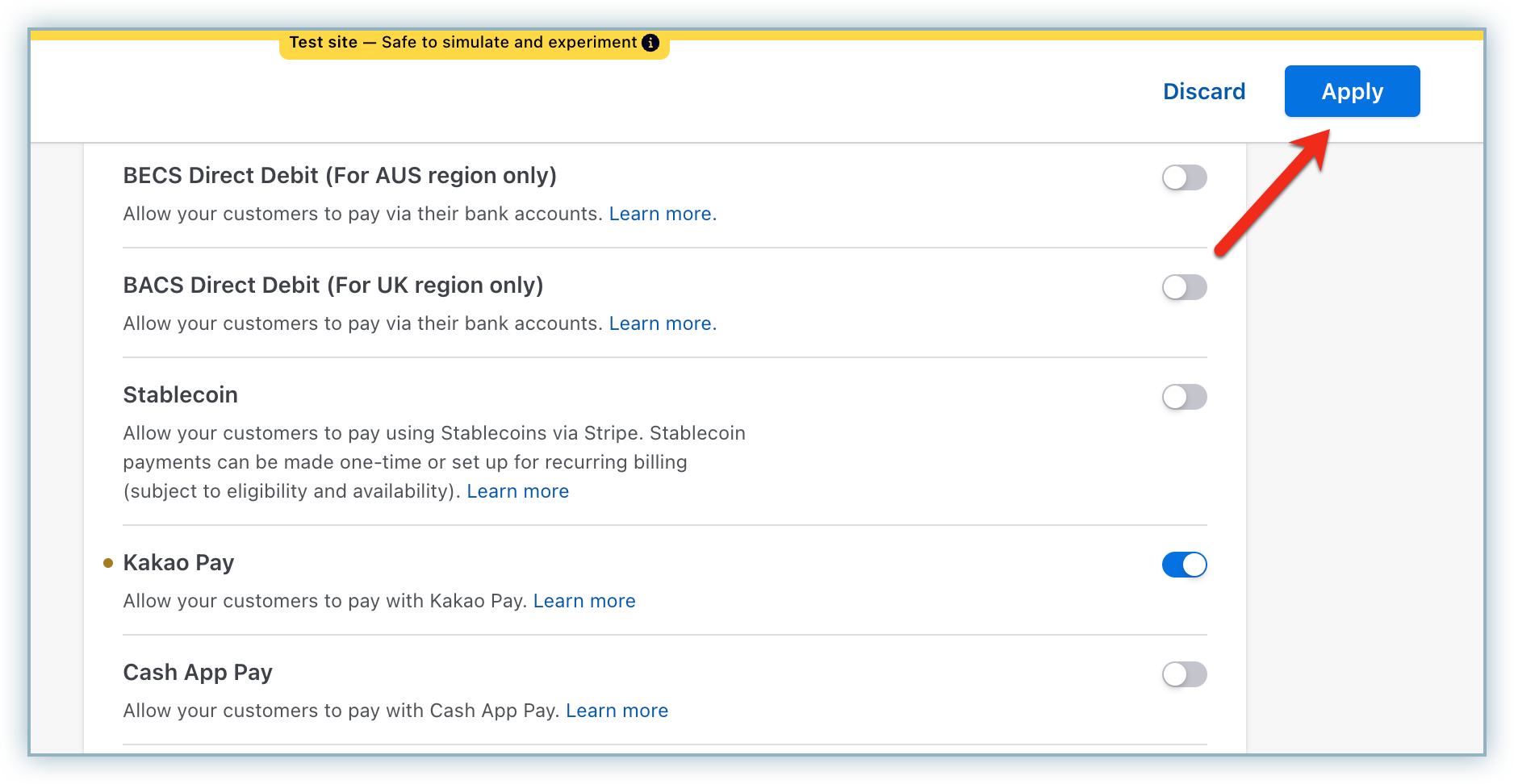Image resolution: width=1514 pixels, height=784 pixels.
Task: Enable the BECS Direct Debit toggle
Action: [1184, 177]
